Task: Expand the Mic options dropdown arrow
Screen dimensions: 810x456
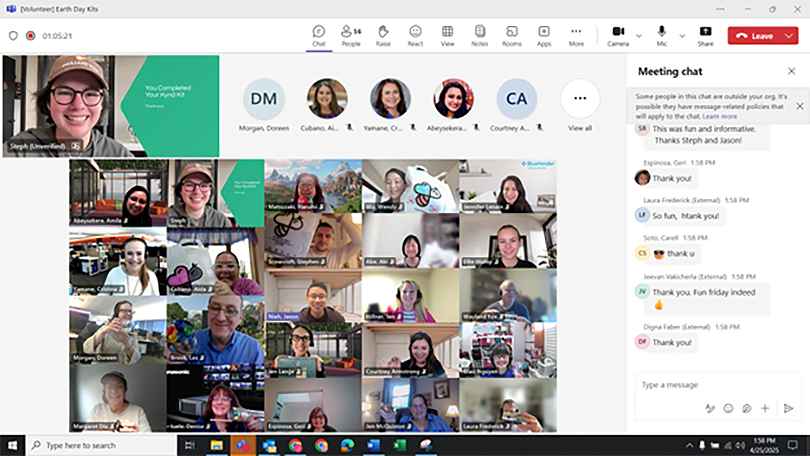Action: (682, 35)
